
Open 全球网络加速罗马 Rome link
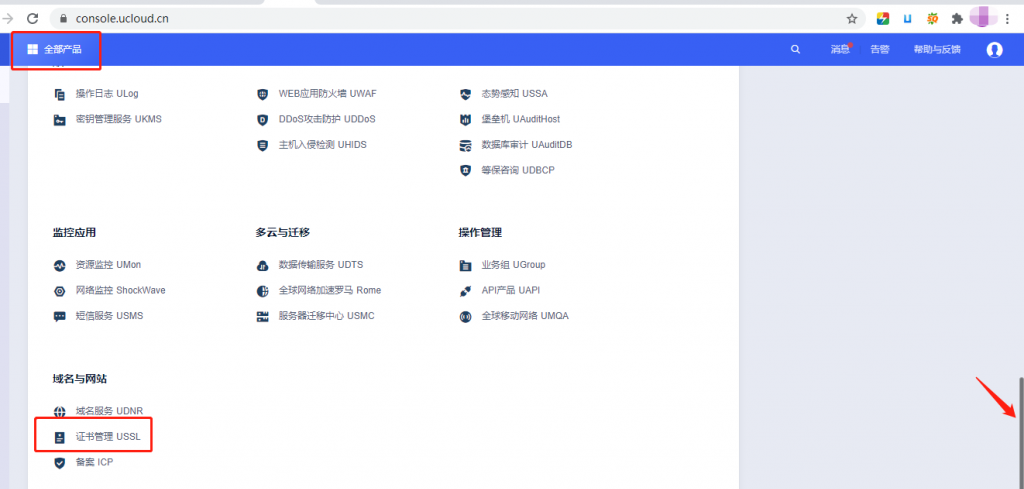coord(330,290)
